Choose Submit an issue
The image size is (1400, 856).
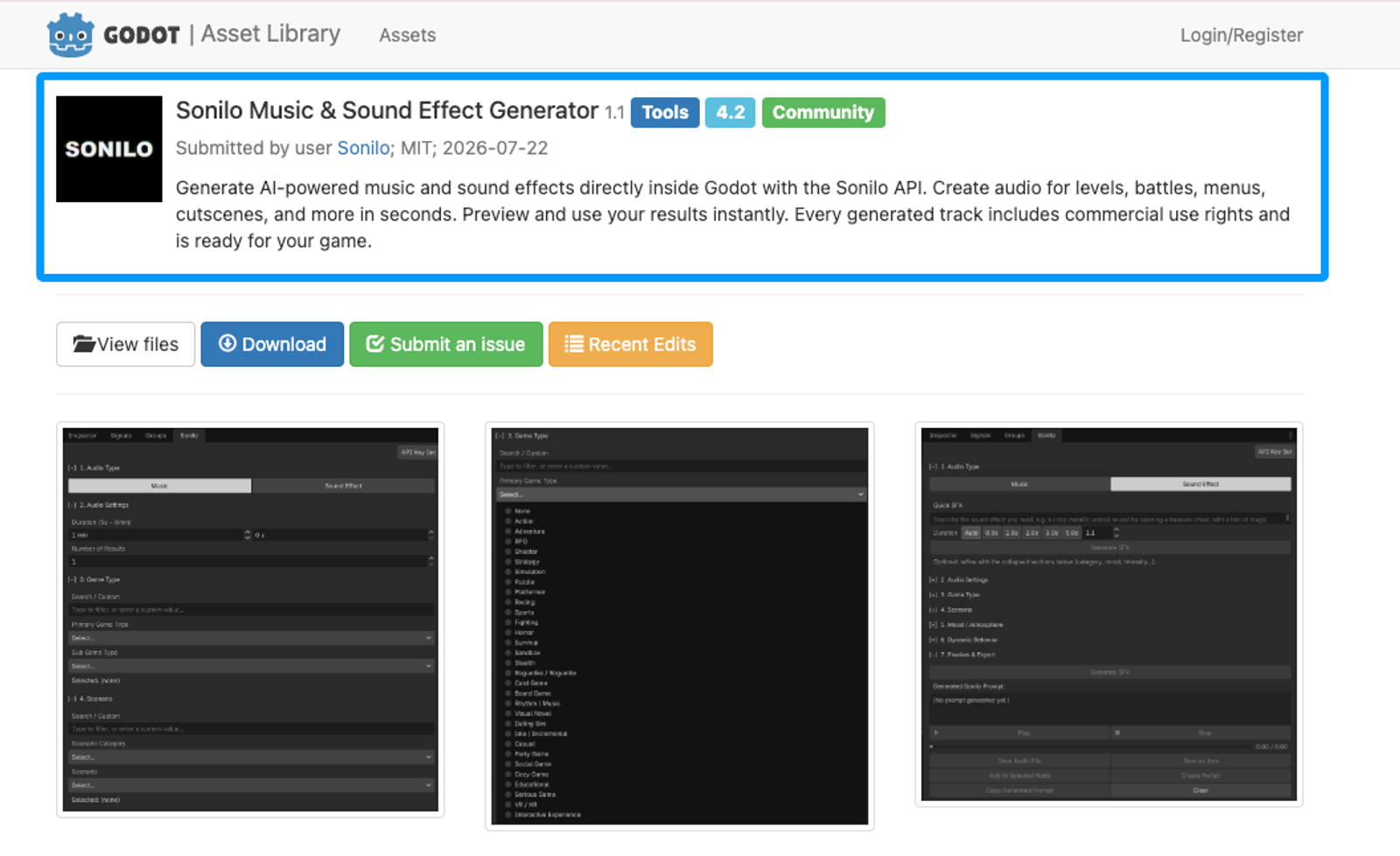[446, 344]
